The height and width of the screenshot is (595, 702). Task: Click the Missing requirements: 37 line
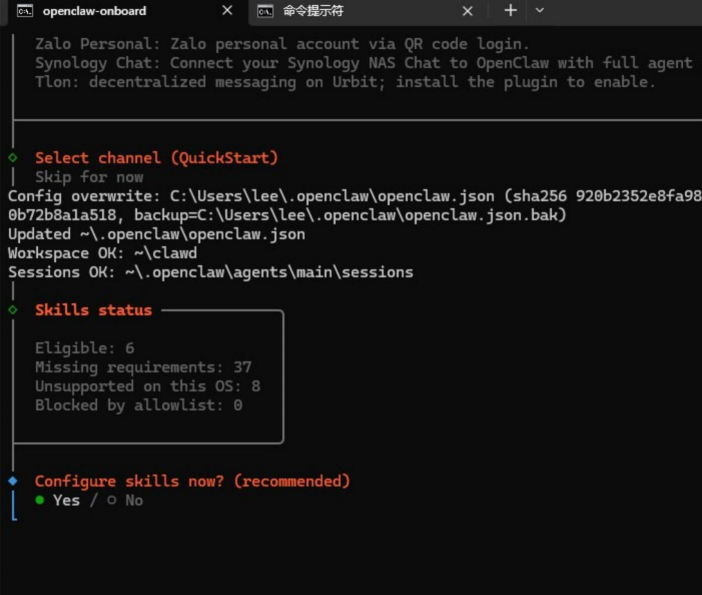(143, 367)
